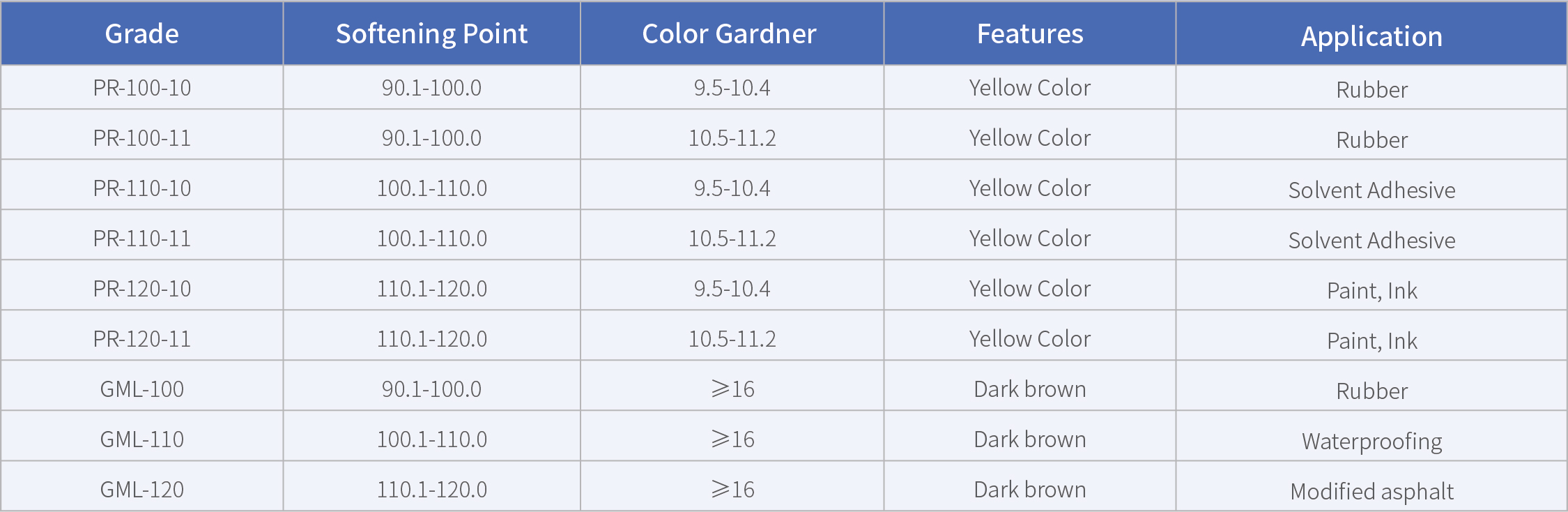
Task: Click the PR-100-11 grade cell
Action: (141, 138)
